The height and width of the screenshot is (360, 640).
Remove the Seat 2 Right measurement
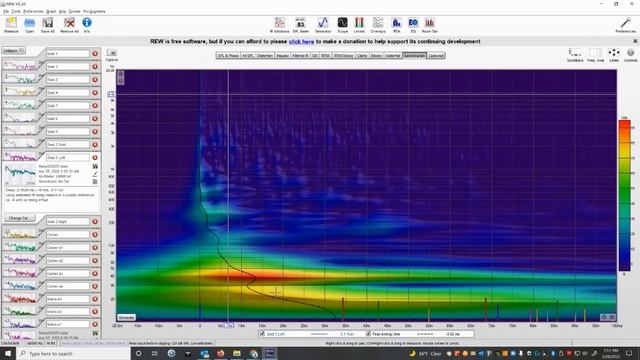95,221
